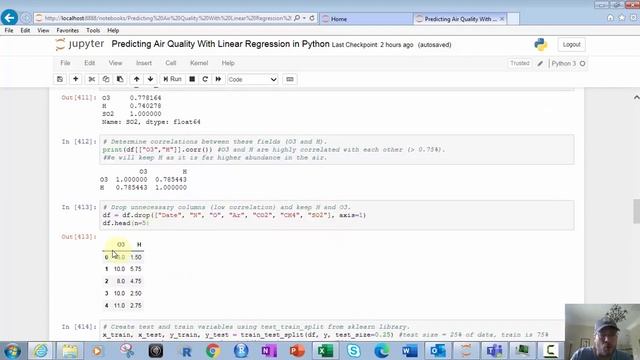Click the vertical scrollbar thumb
This screenshot has height=360, width=640.
tap(636, 211)
